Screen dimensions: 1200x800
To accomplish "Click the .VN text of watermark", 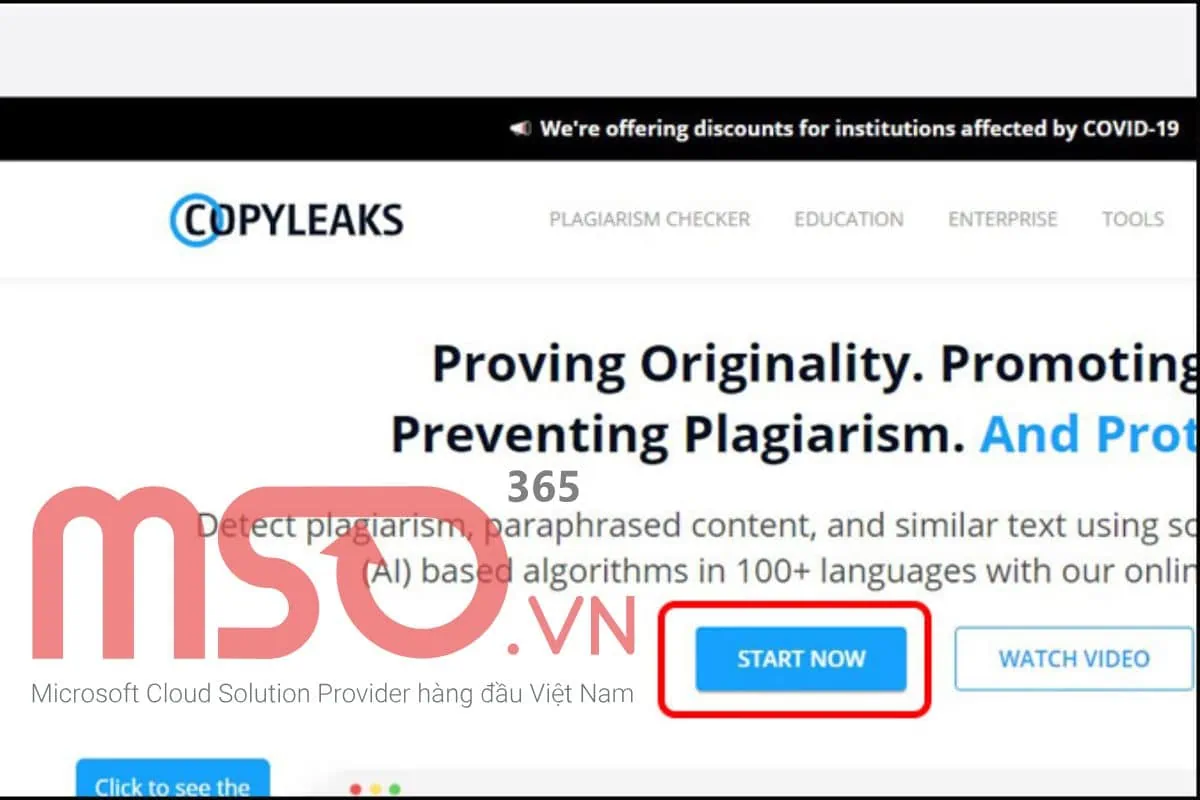I will [572, 626].
